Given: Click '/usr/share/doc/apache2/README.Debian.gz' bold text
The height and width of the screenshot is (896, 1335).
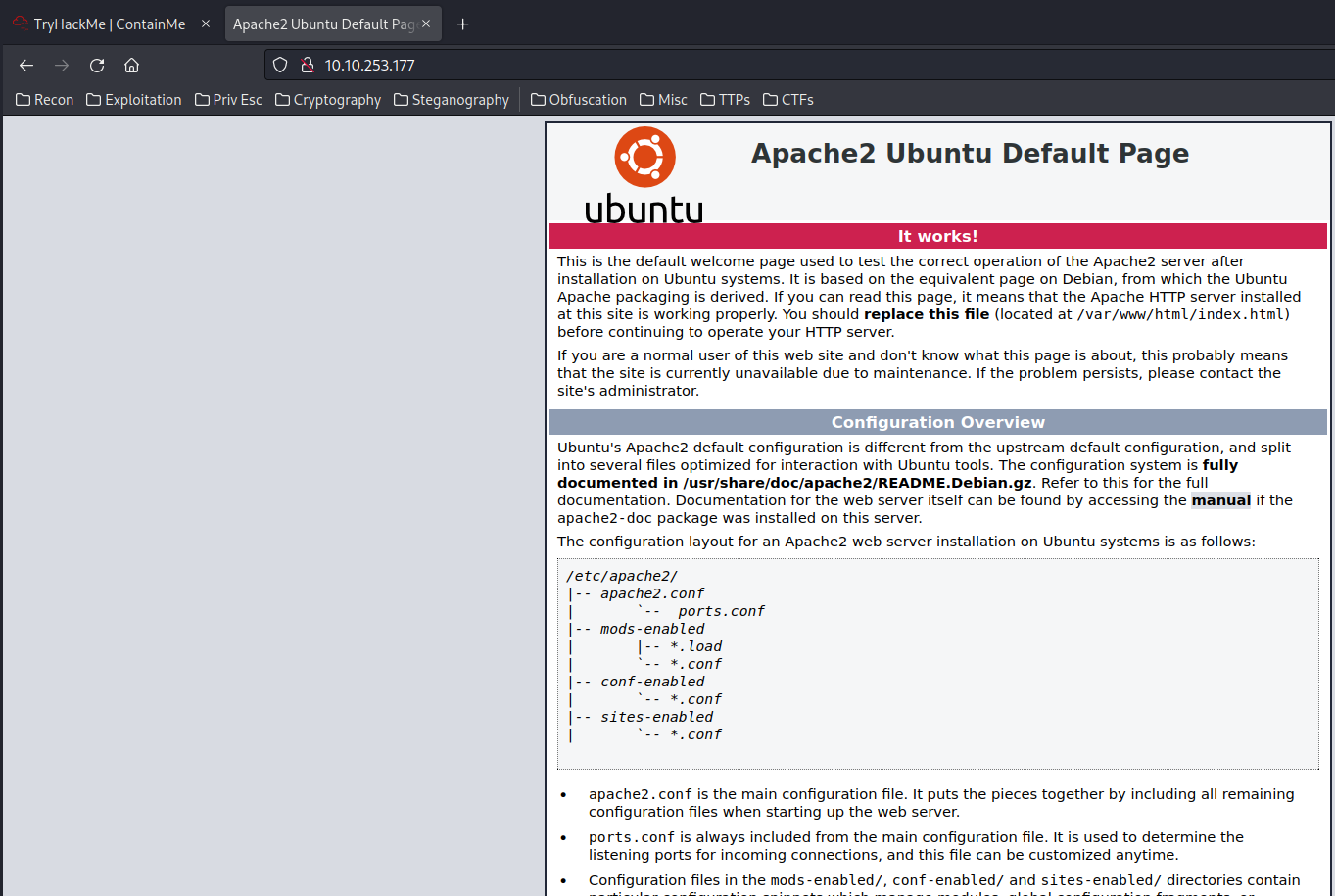Looking at the screenshot, I should tap(858, 483).
